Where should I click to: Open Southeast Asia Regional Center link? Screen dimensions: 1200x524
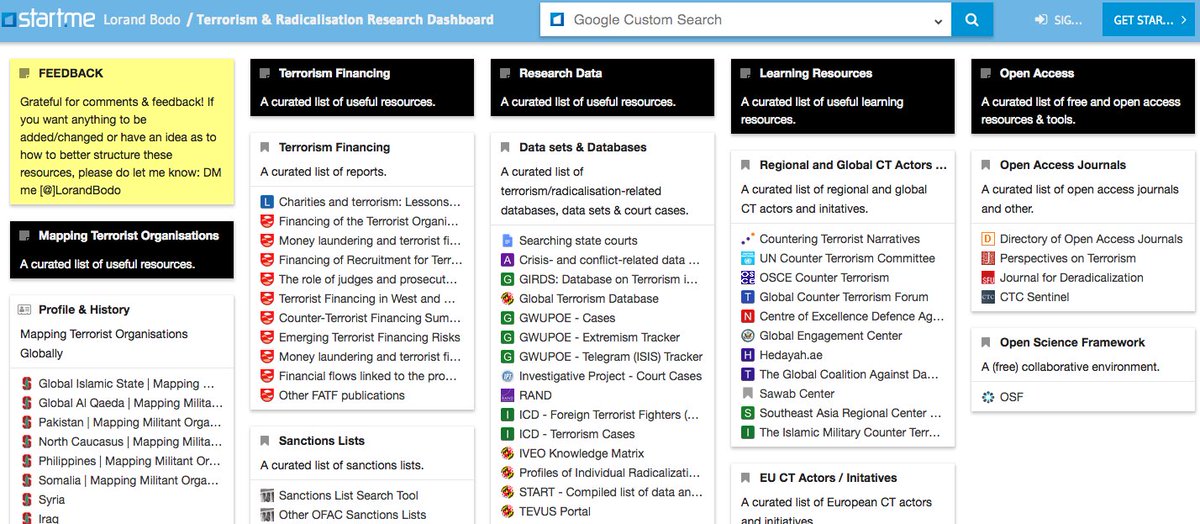point(850,413)
